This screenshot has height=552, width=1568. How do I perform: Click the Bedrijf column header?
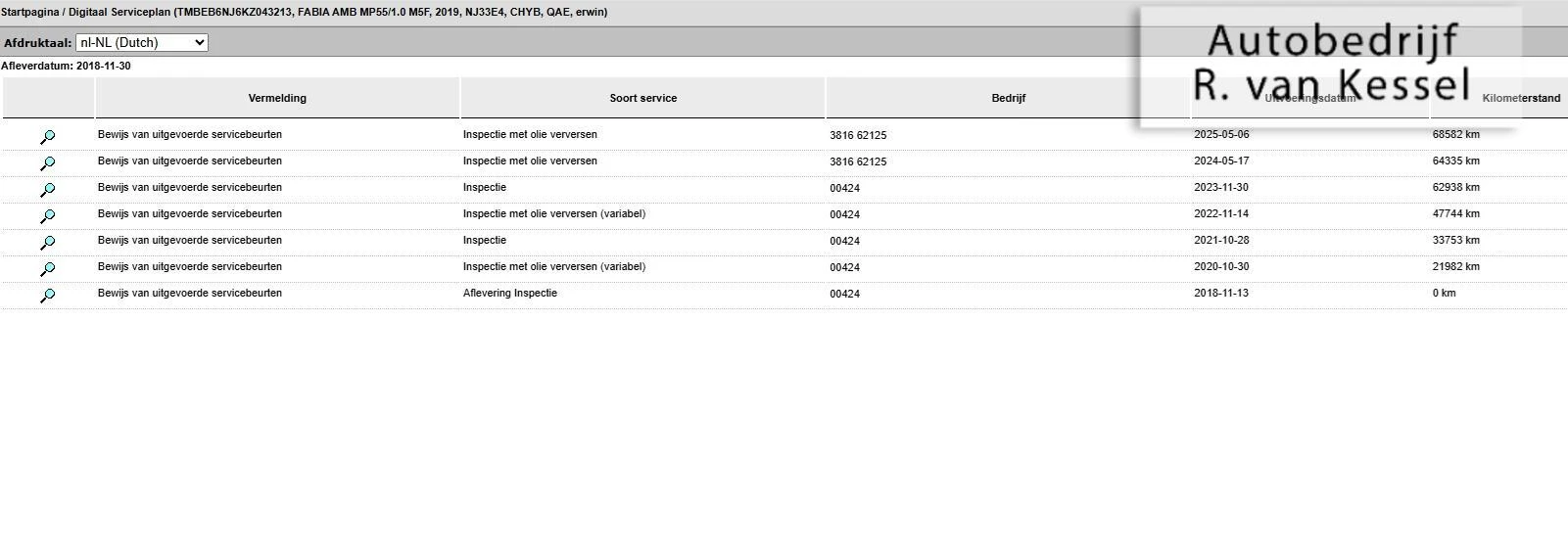click(x=1008, y=98)
